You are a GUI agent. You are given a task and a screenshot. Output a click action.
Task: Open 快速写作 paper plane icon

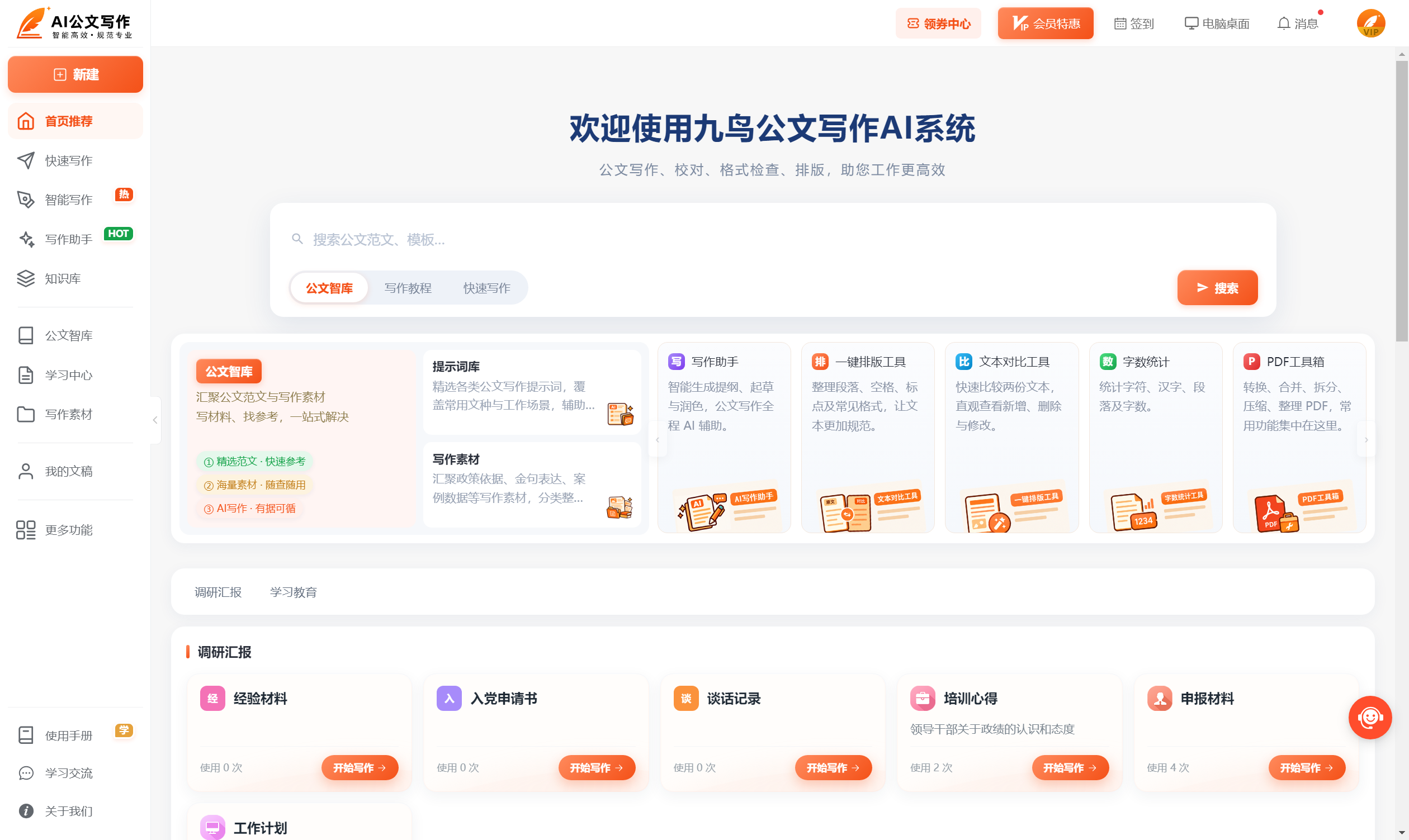click(26, 161)
